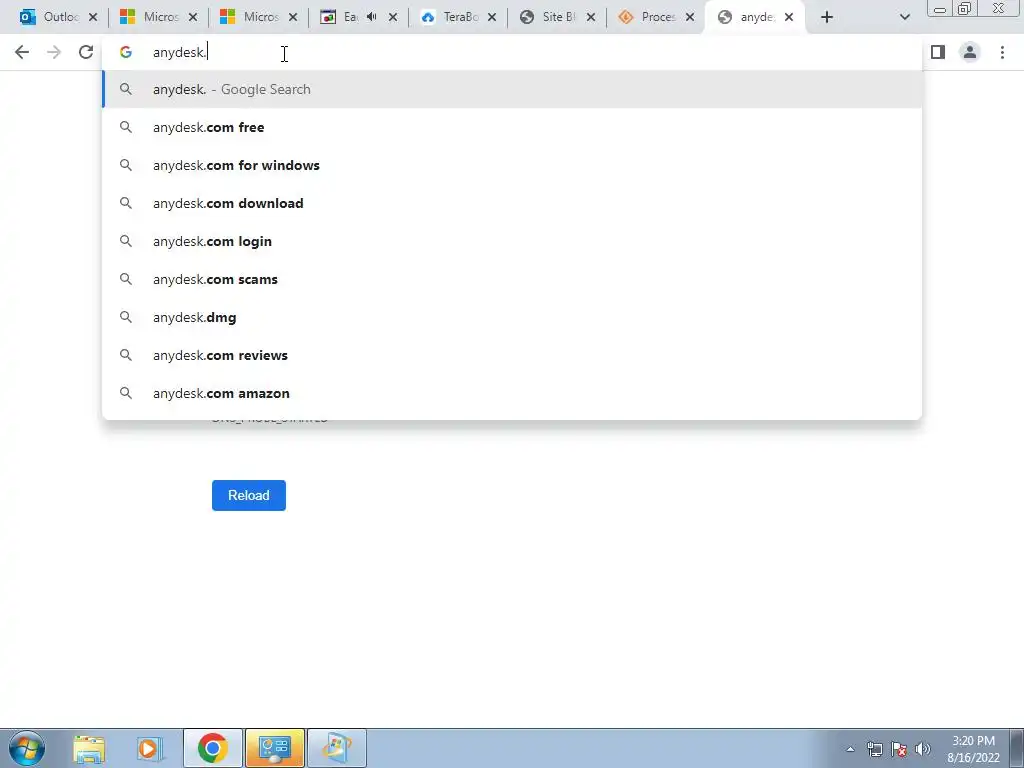Open the clock showing 3:20 PM
The height and width of the screenshot is (768, 1024).
973,749
